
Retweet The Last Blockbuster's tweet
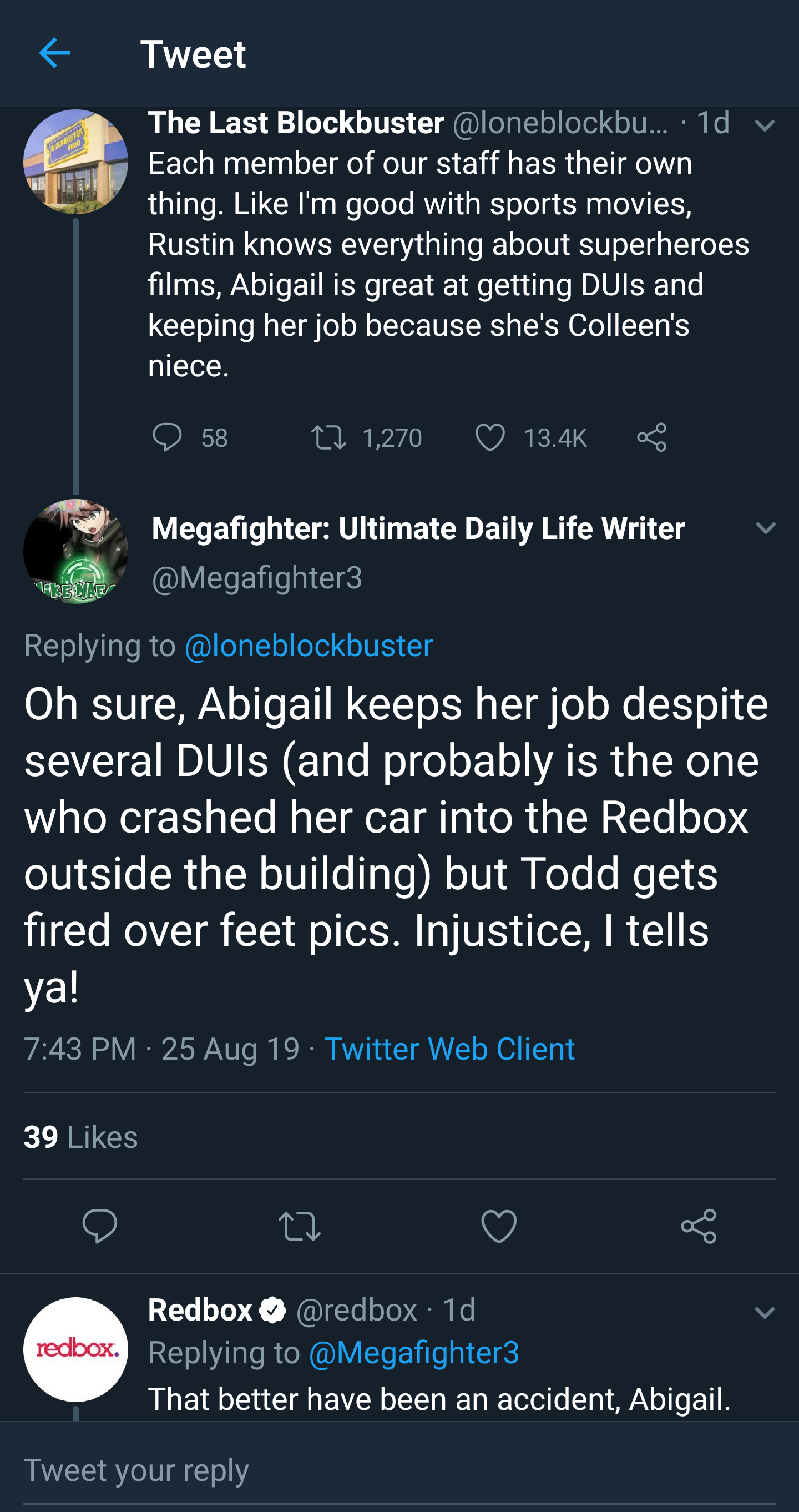click(328, 438)
